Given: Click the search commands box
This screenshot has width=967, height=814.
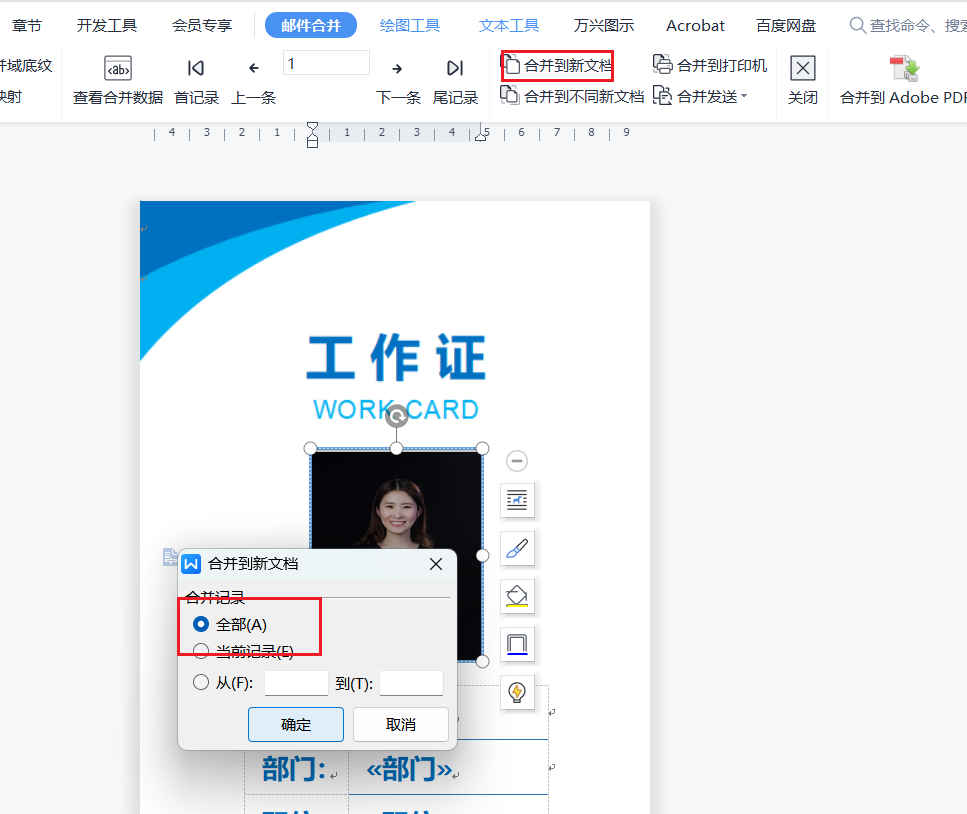Looking at the screenshot, I should pos(905,25).
